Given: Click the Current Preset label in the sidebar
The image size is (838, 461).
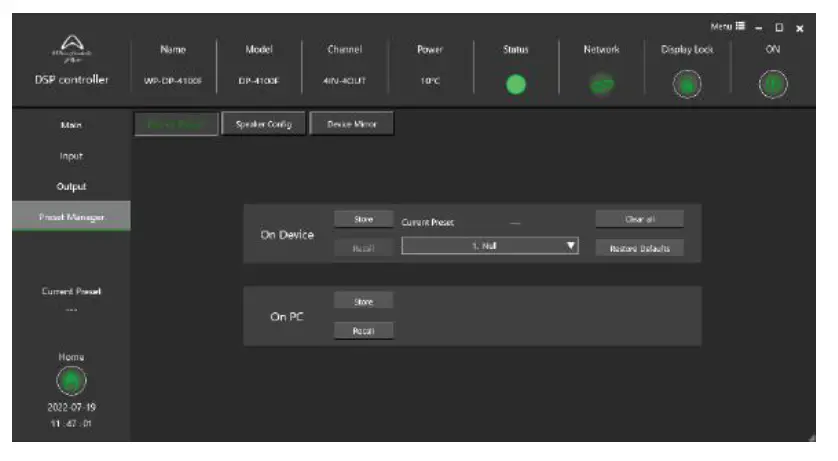Looking at the screenshot, I should click(71, 291).
